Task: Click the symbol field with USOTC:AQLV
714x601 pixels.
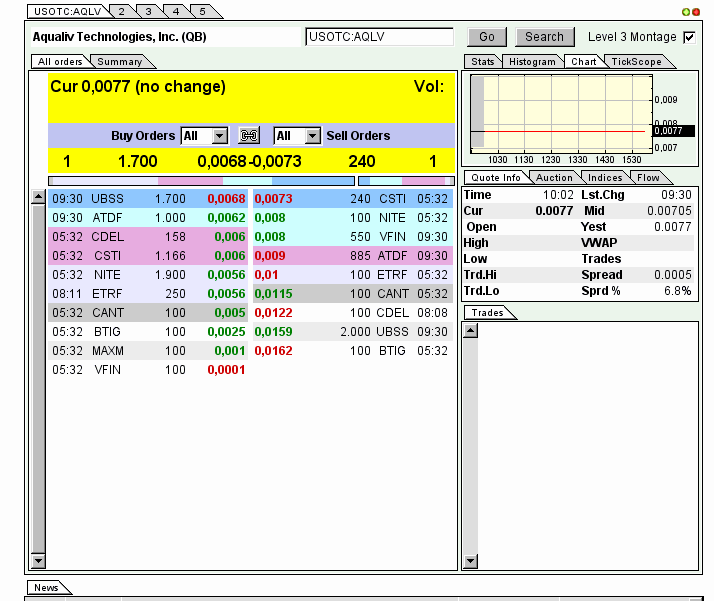Action: click(x=379, y=37)
